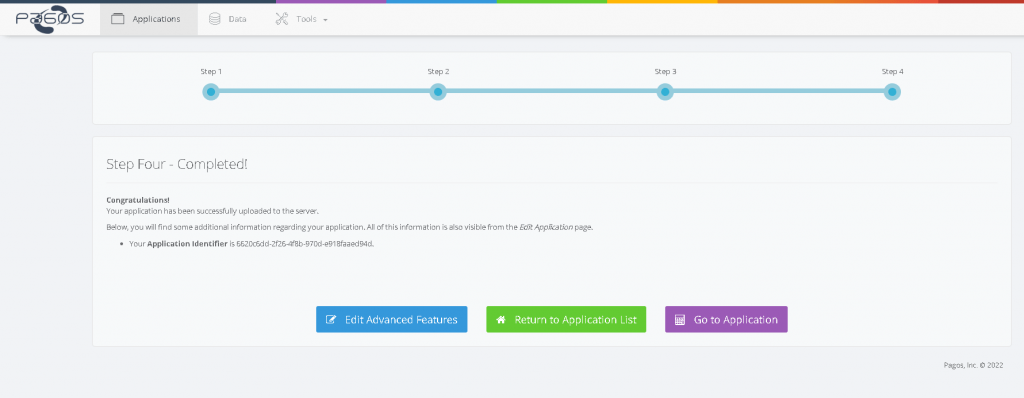
Task: Select the Step 2 progress marker
Action: point(438,92)
